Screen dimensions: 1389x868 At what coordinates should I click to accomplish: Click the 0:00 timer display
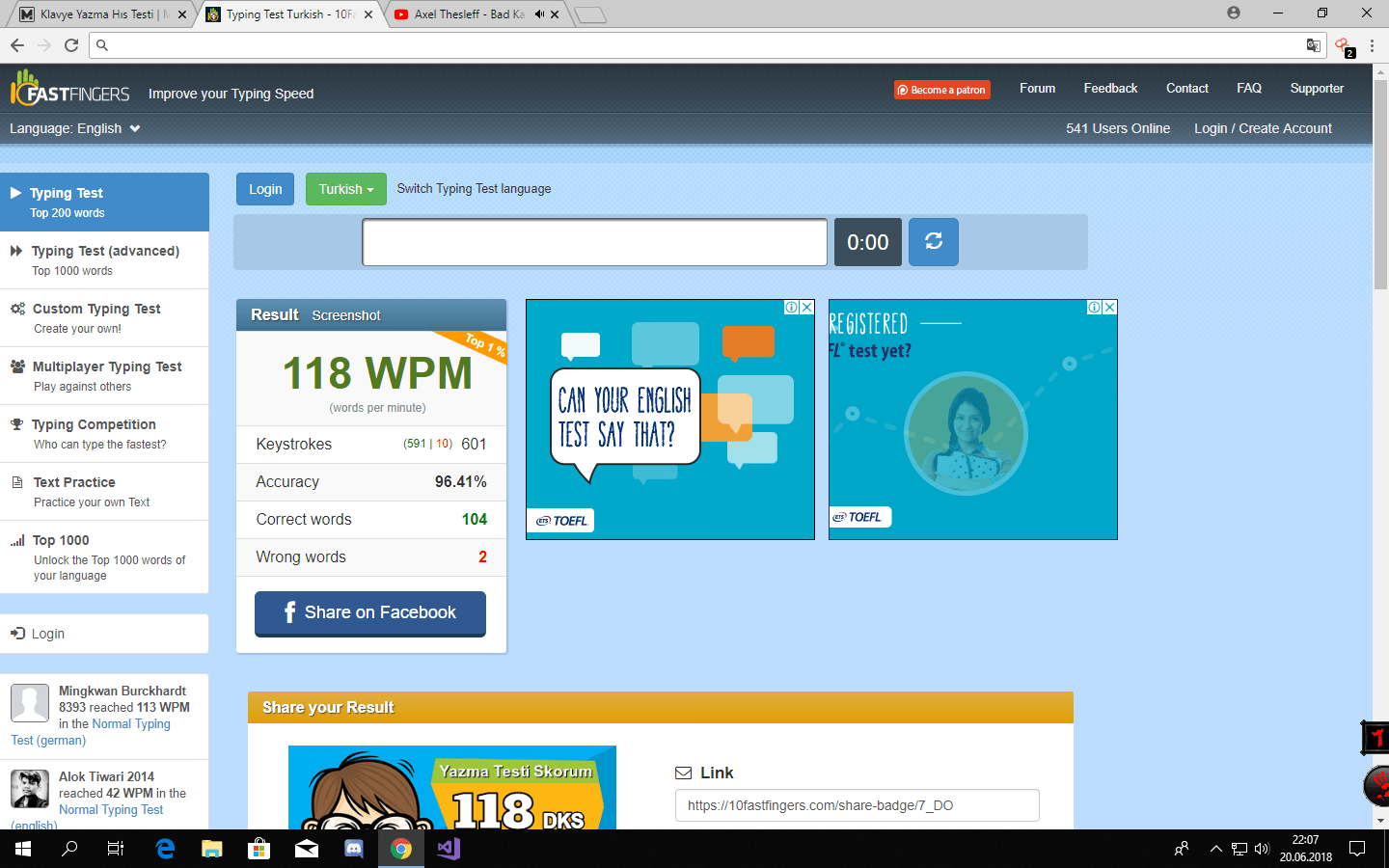tap(868, 242)
